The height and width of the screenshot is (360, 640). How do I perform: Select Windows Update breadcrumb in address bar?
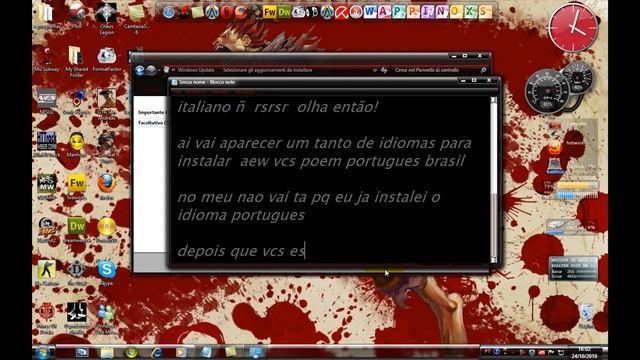pyautogui.click(x=196, y=70)
